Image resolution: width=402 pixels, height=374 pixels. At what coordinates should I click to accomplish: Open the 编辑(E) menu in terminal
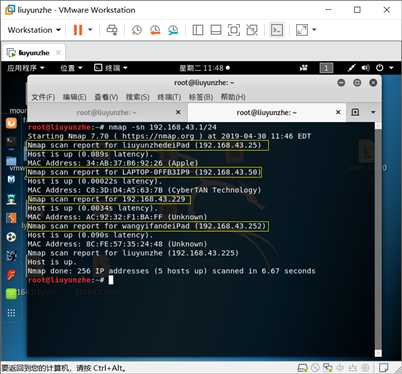click(74, 97)
